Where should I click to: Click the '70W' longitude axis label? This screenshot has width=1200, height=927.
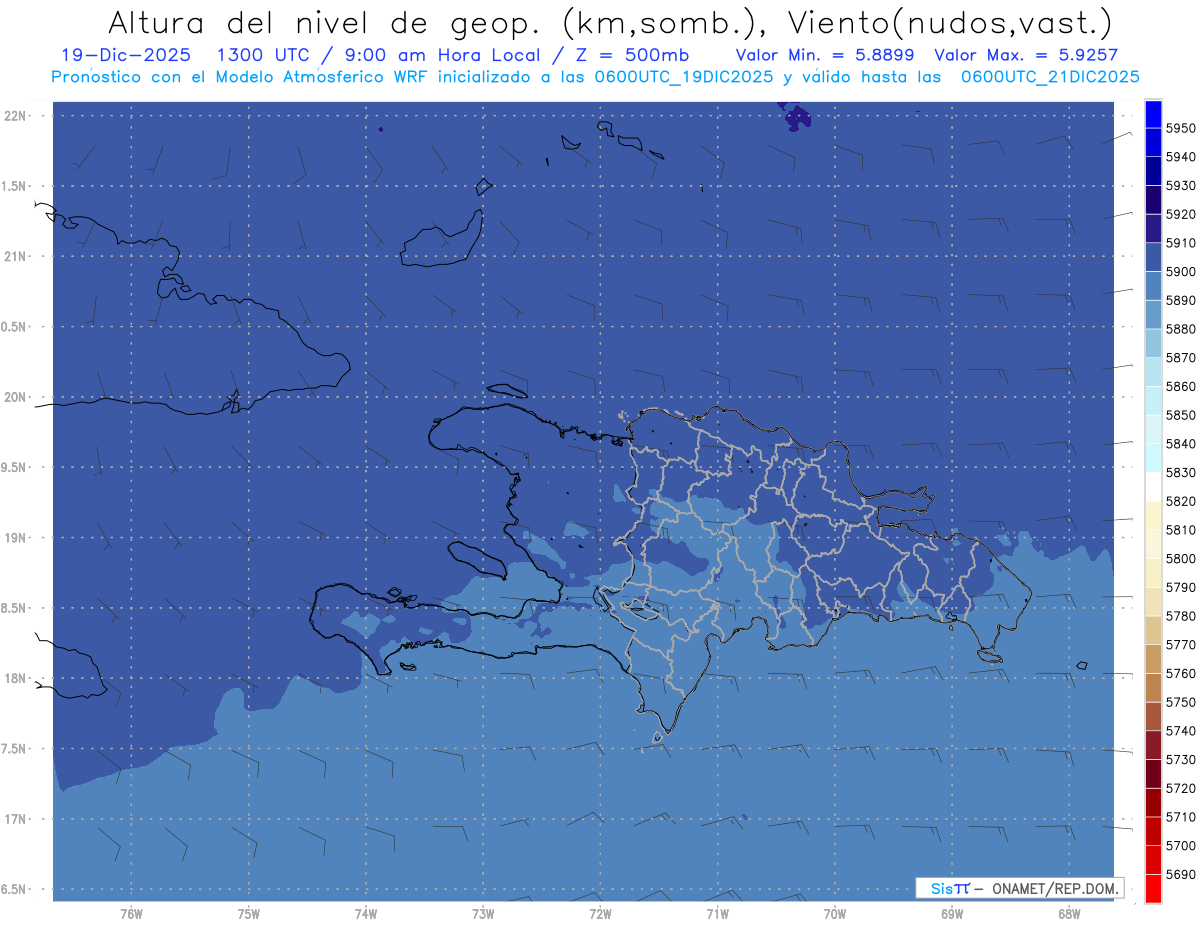[x=835, y=914]
